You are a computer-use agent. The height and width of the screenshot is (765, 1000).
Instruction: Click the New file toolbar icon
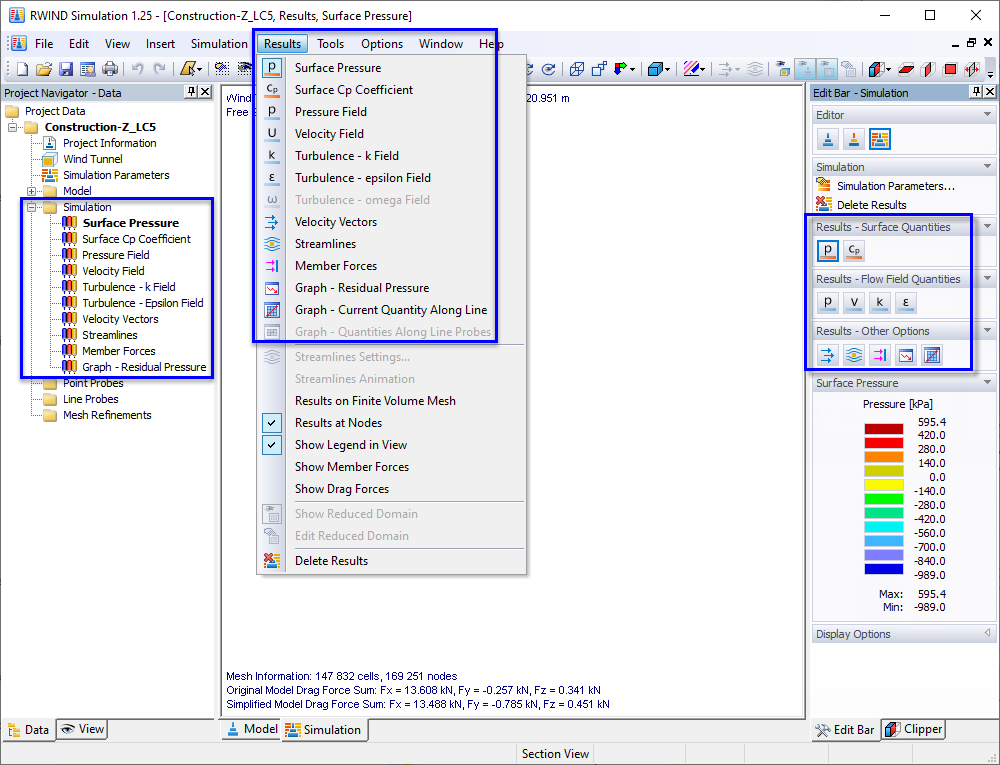(22, 69)
